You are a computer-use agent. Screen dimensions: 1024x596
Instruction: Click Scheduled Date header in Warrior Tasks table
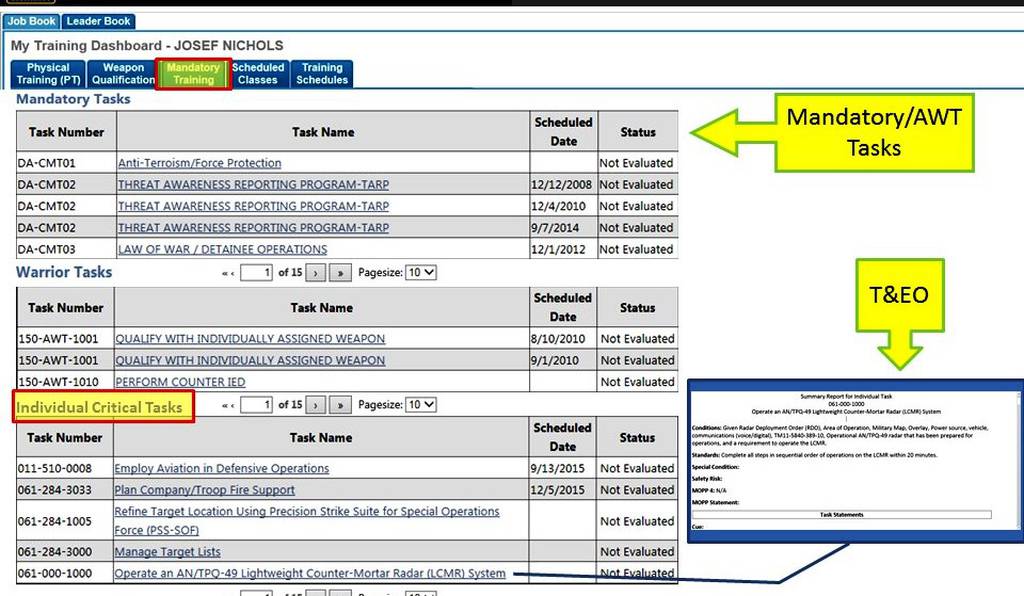pos(562,307)
